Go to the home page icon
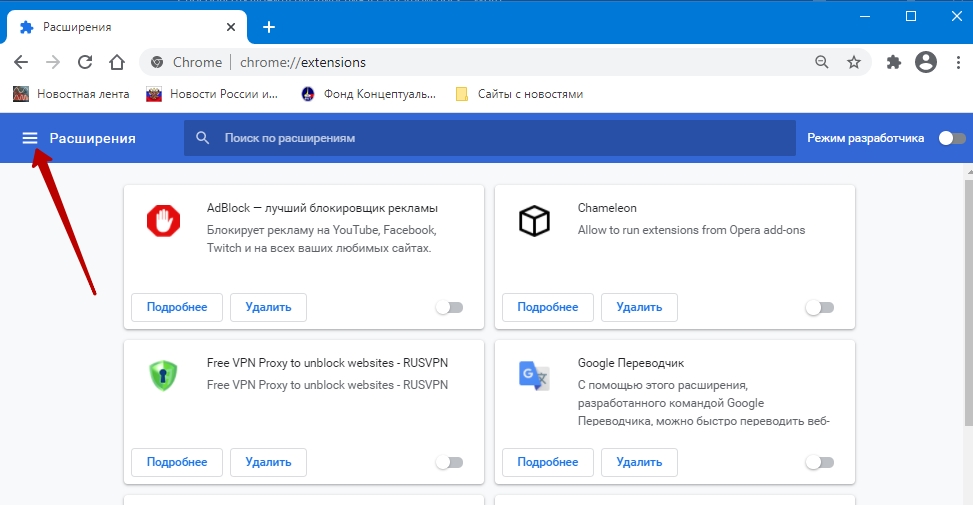The image size is (973, 505). click(x=117, y=62)
